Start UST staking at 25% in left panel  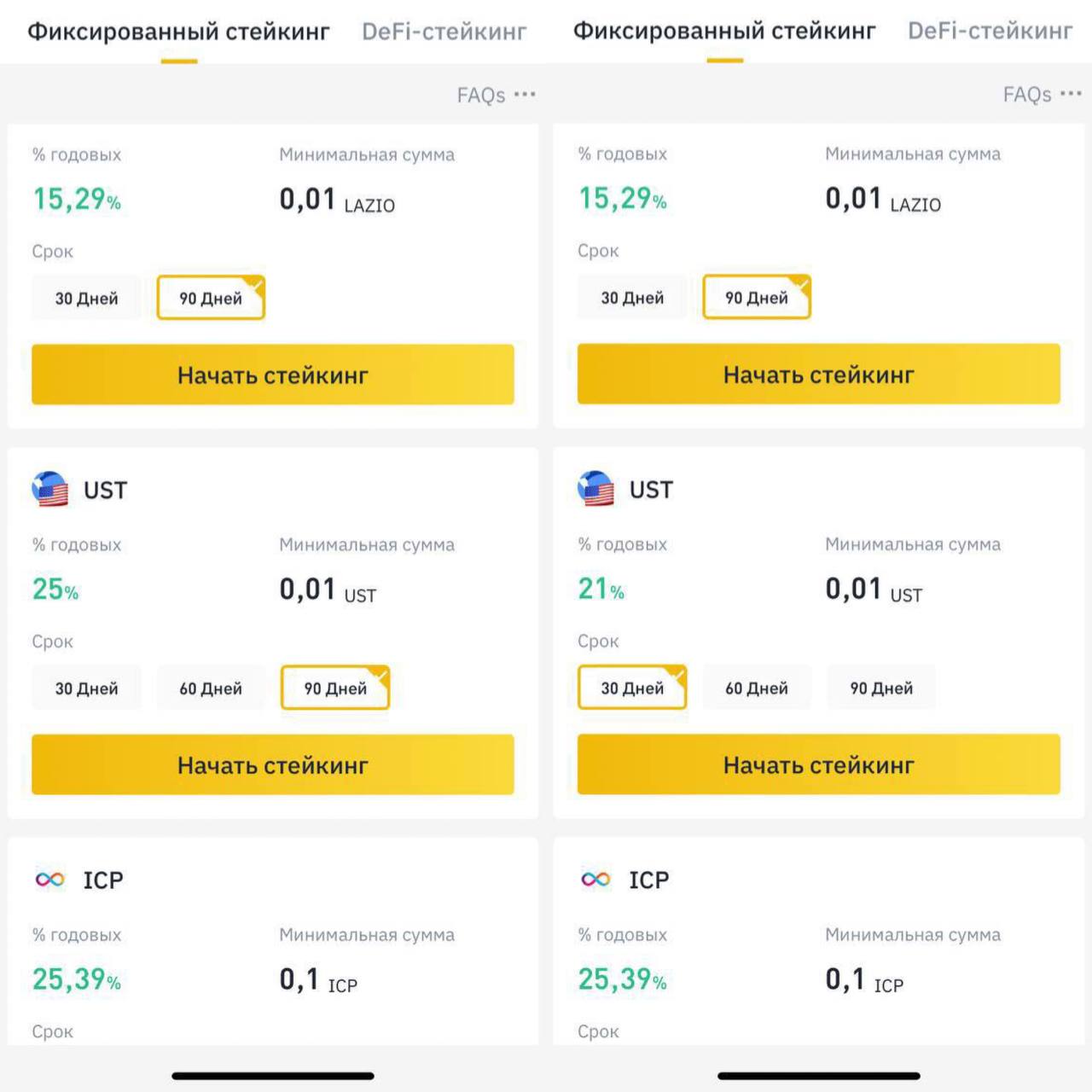tap(273, 765)
